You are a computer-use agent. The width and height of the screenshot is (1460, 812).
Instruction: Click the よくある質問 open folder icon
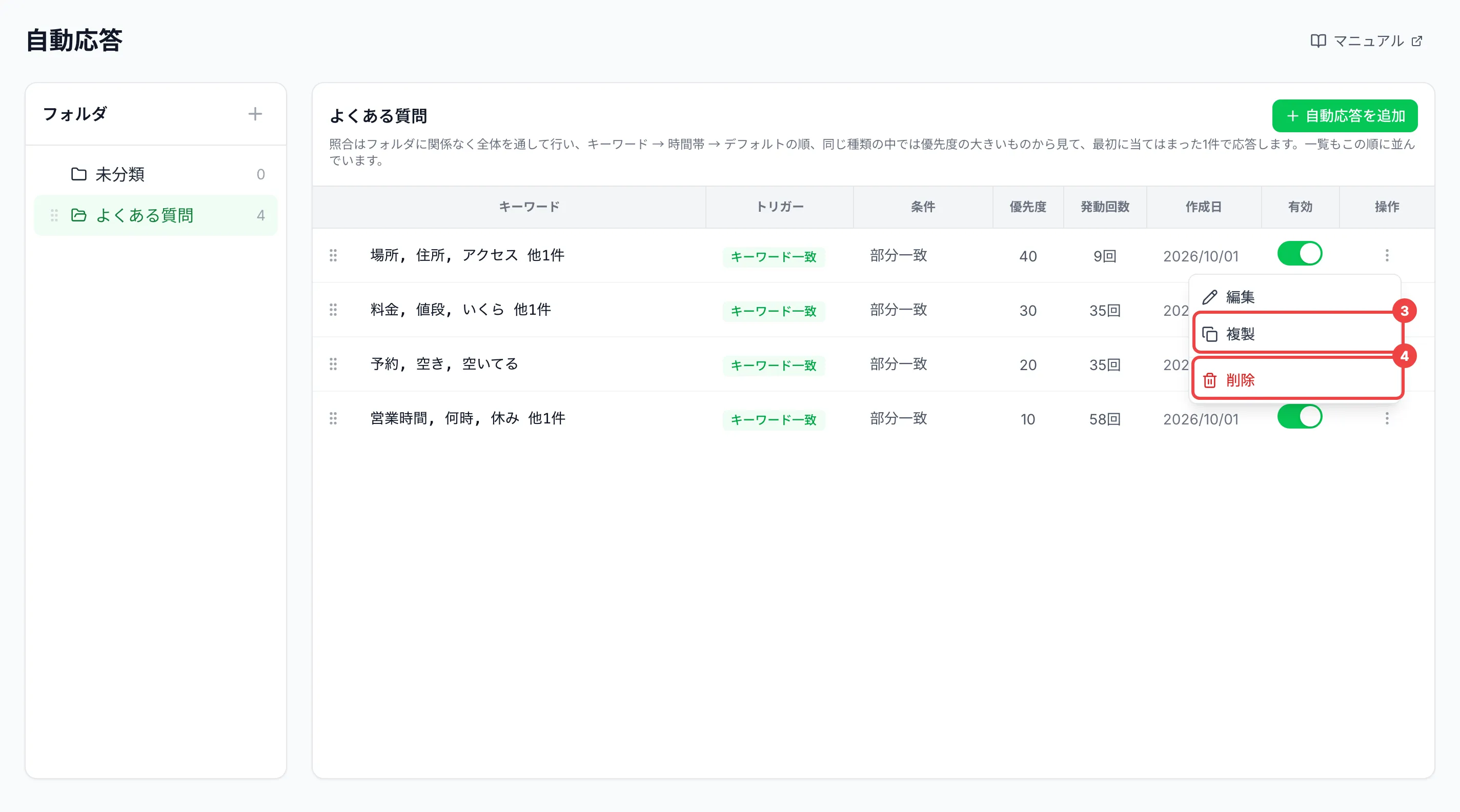point(79,215)
